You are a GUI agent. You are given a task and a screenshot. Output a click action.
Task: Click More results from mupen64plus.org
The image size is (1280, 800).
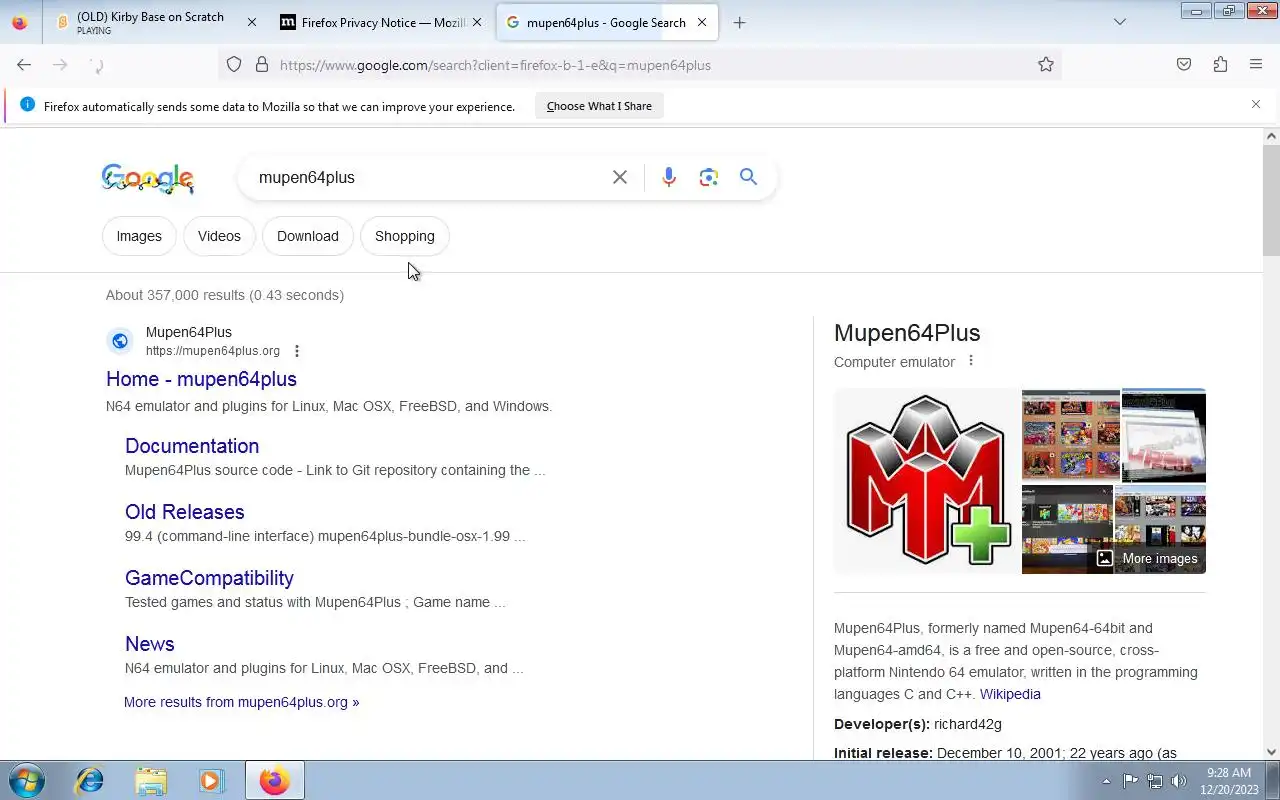241,702
